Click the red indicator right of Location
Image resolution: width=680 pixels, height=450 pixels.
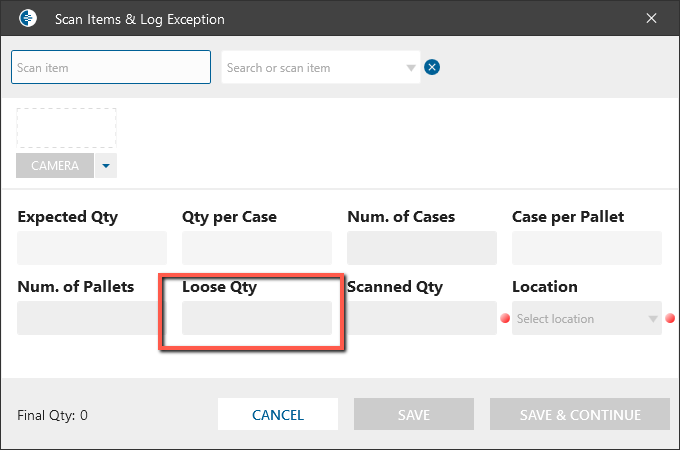coord(670,319)
